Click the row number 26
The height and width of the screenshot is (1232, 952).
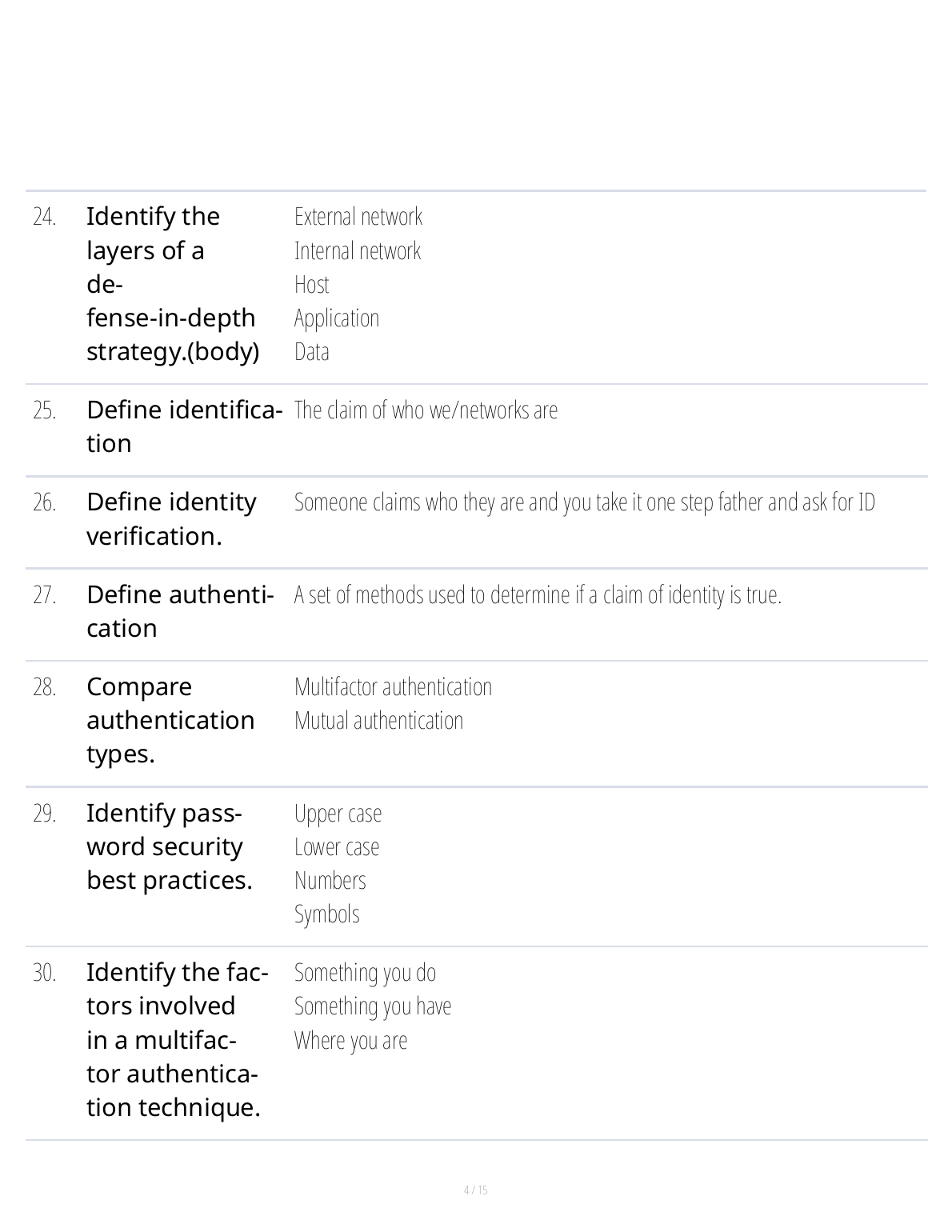45,502
